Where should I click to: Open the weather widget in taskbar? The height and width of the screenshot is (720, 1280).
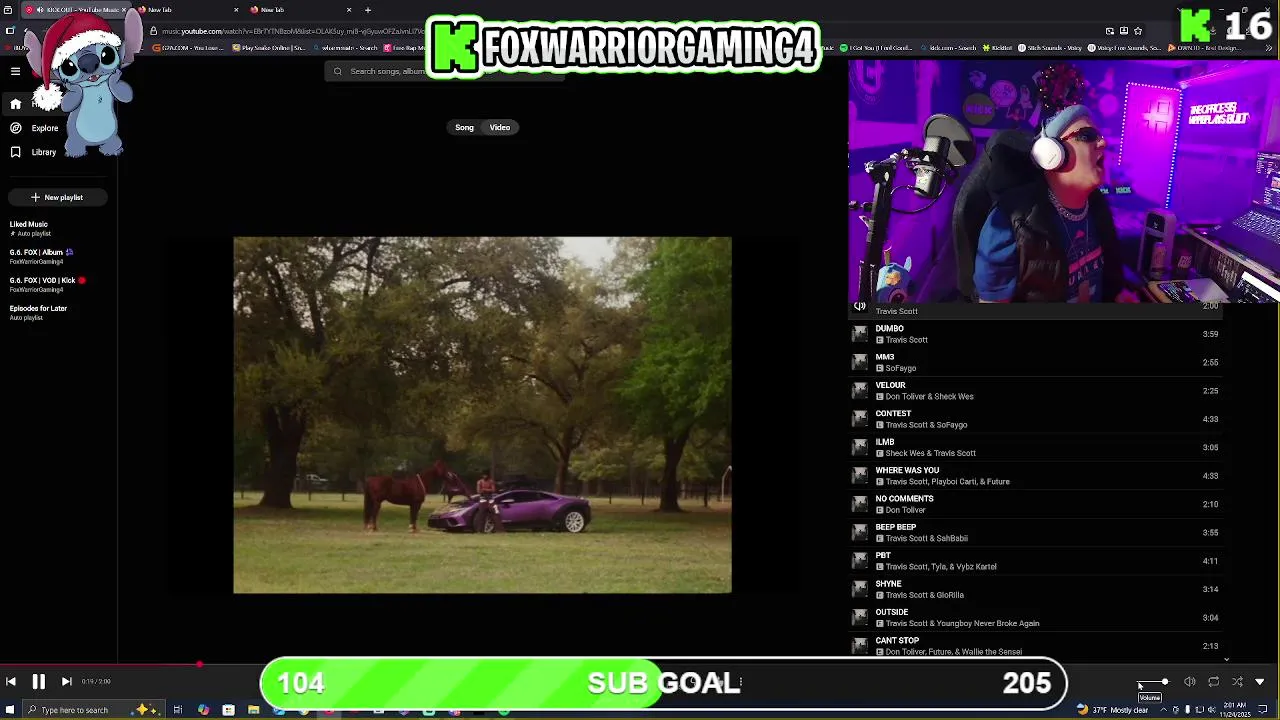pos(1114,710)
